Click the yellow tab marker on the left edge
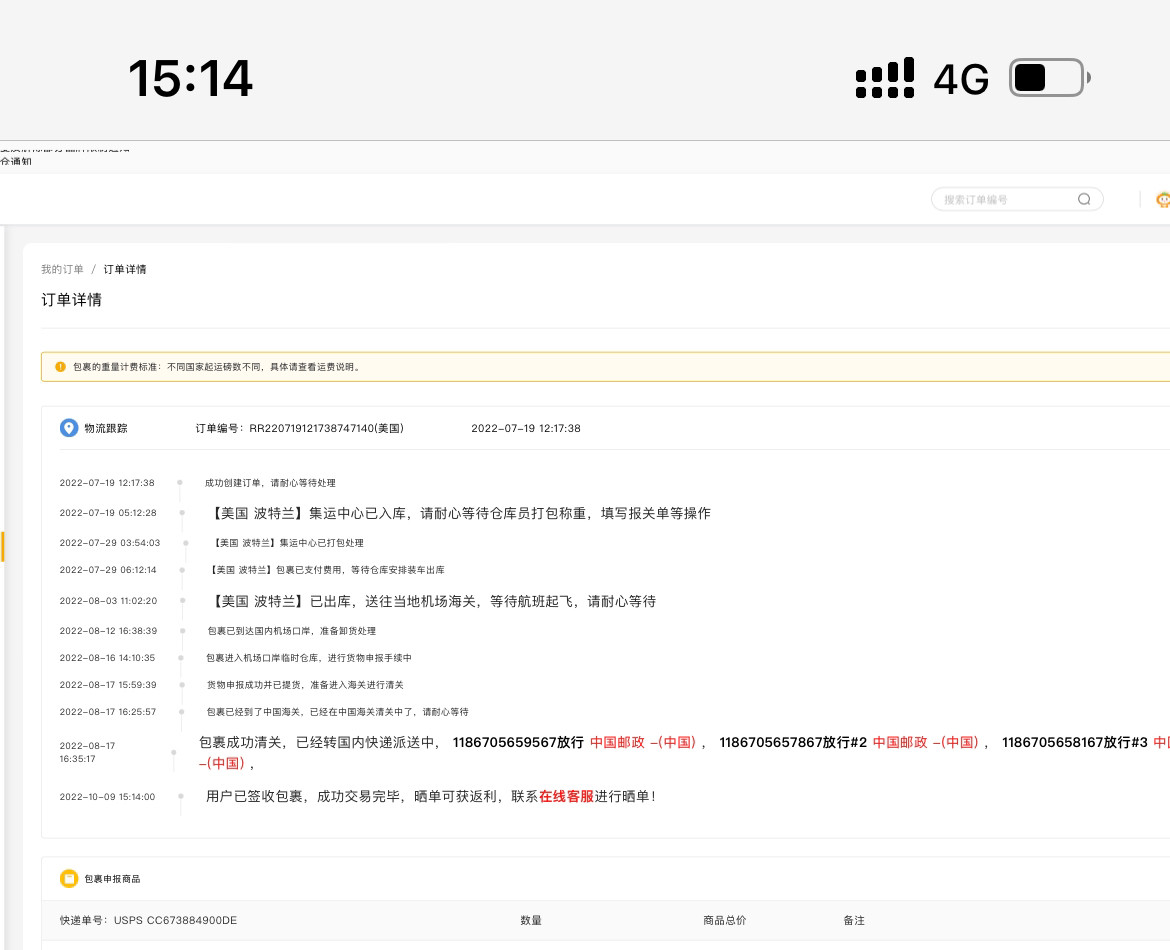 coord(3,547)
